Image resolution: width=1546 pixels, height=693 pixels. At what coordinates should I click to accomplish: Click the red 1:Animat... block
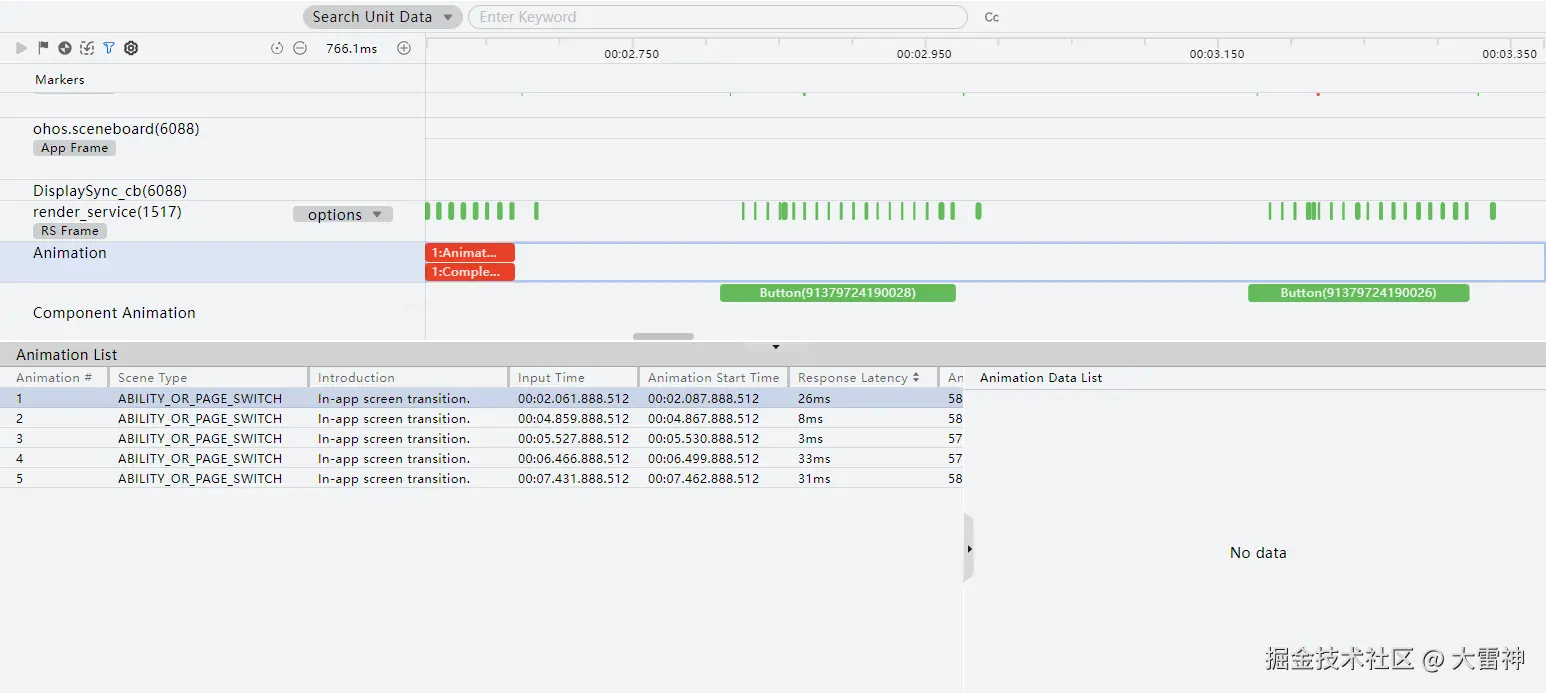coord(470,253)
